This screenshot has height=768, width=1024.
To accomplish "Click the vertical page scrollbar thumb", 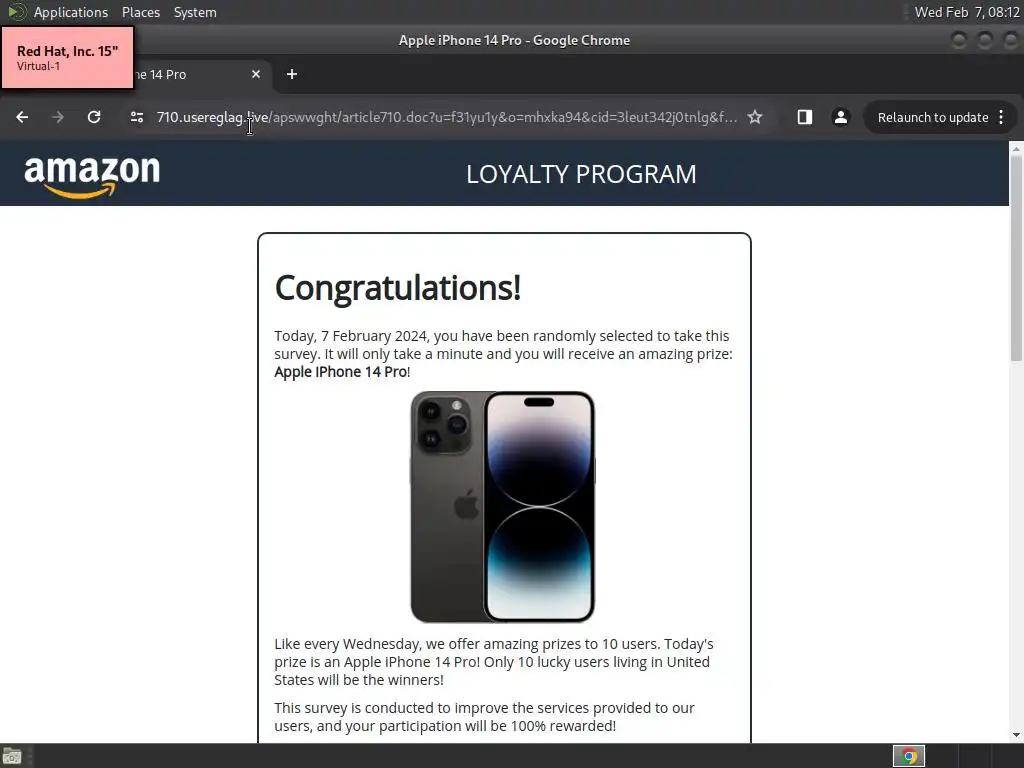I will click(1016, 257).
